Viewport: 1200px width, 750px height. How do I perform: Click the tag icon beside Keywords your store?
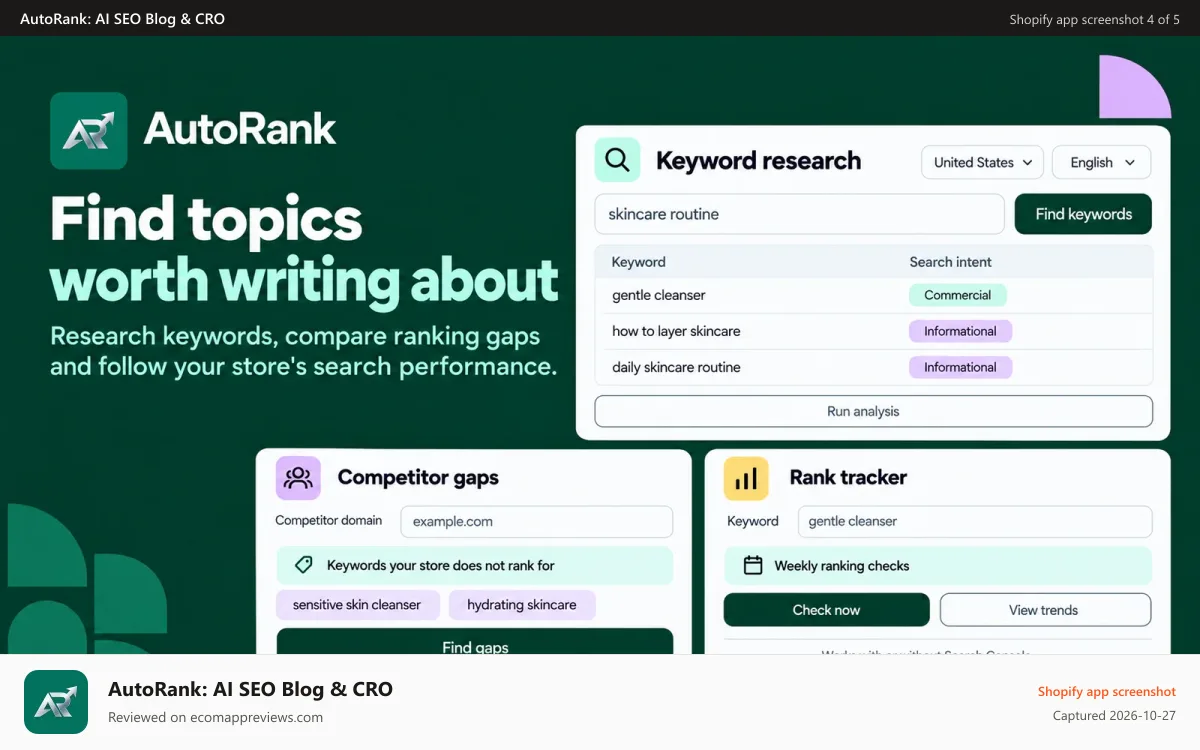[x=304, y=565]
